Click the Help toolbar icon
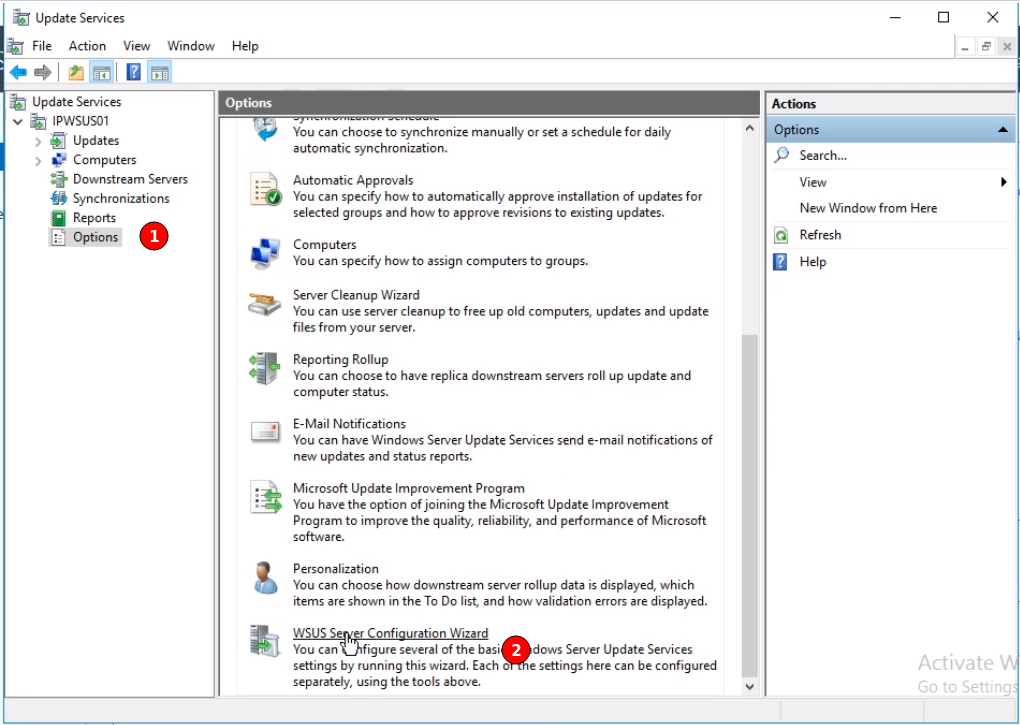1020x725 pixels. pyautogui.click(x=133, y=72)
